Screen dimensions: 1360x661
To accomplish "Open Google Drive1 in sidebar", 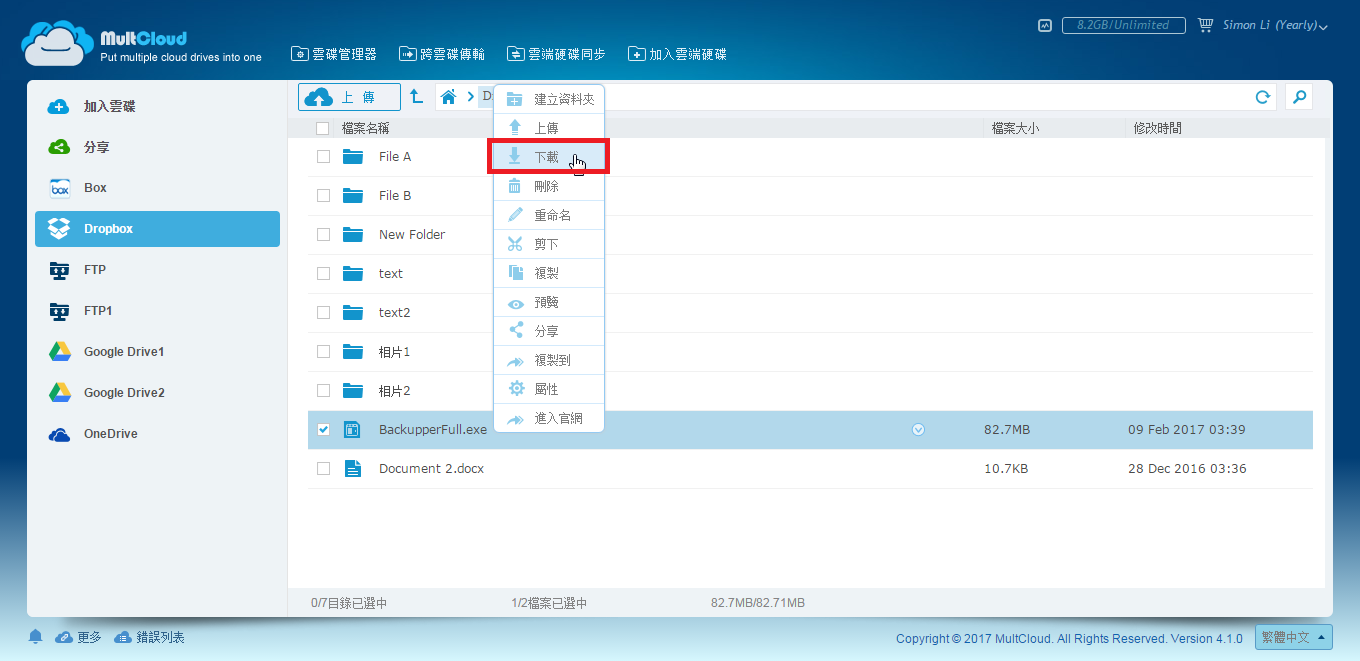I will click(157, 352).
